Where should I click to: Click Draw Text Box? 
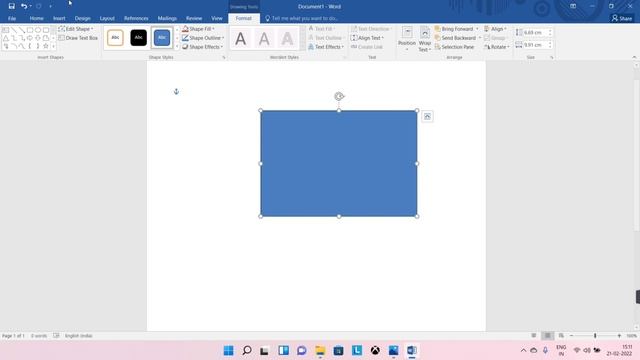click(78, 38)
